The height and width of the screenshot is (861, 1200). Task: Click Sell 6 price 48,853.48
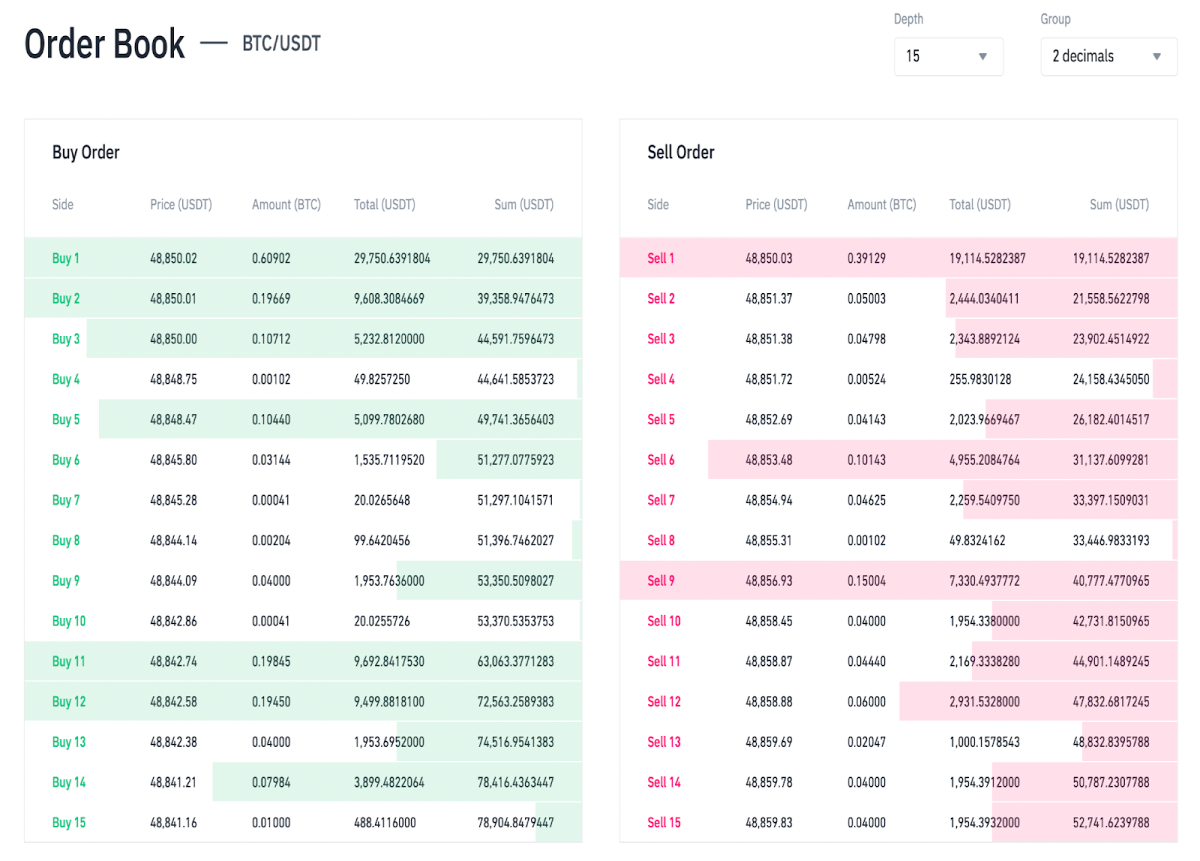(769, 460)
